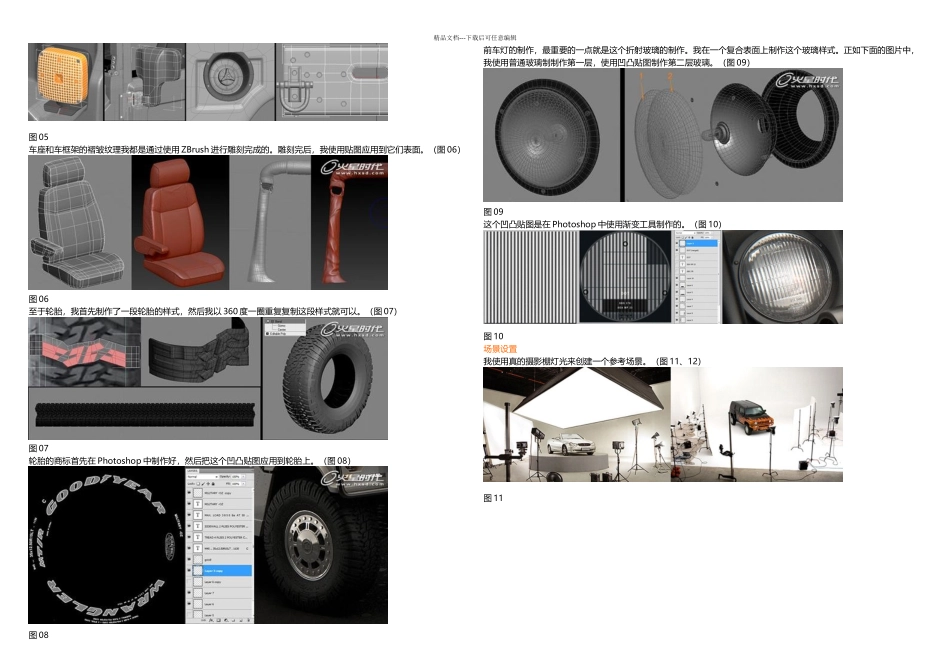Click the sentence mentioning ZBrush sculpting
The height and width of the screenshot is (672, 950).
[244, 150]
